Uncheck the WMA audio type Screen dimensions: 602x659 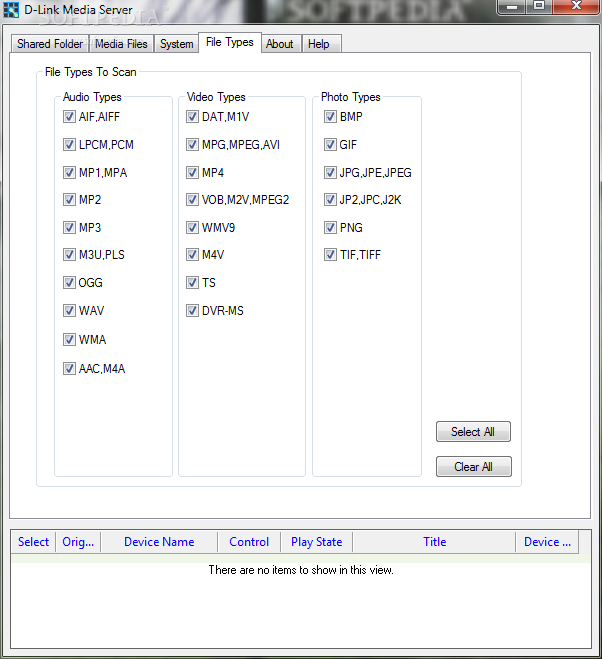(69, 339)
